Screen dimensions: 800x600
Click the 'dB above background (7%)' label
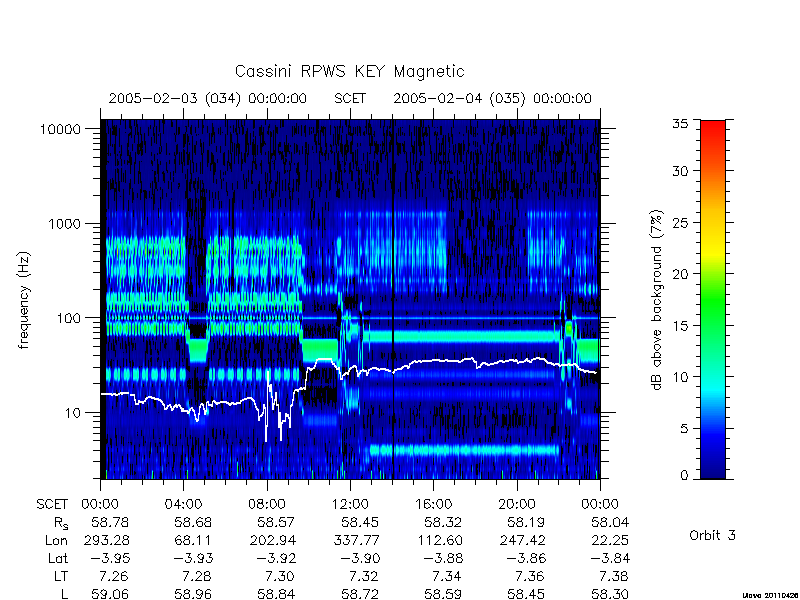coord(657,300)
